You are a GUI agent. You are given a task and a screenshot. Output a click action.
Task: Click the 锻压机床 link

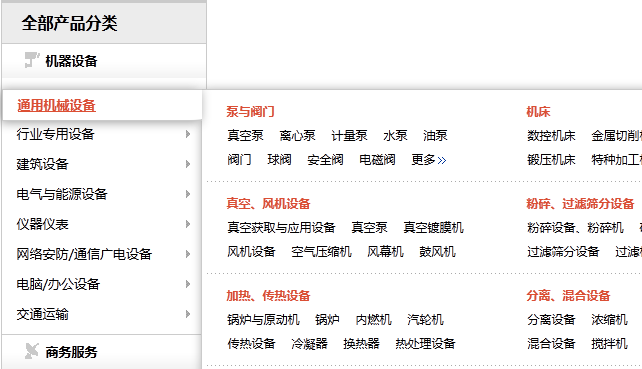(552, 160)
